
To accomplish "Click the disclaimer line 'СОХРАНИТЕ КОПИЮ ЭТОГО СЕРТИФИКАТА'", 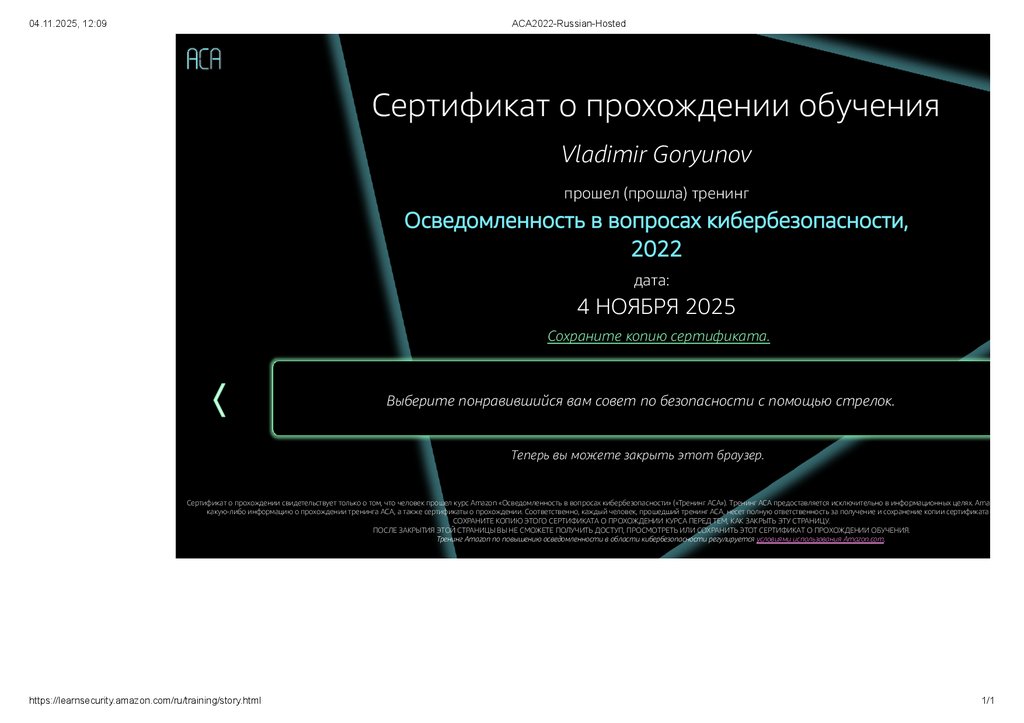I will click(641, 521).
